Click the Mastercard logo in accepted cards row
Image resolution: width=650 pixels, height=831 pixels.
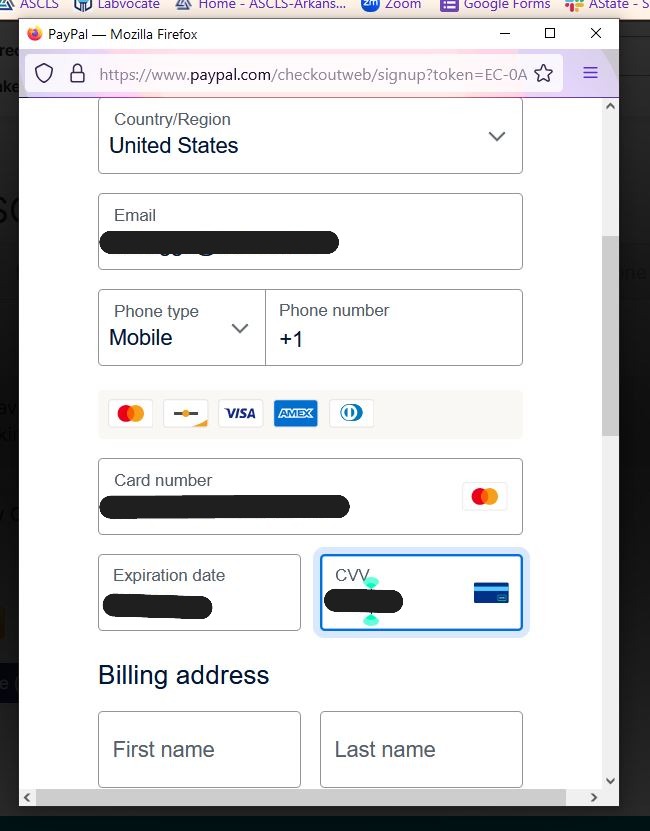click(130, 413)
